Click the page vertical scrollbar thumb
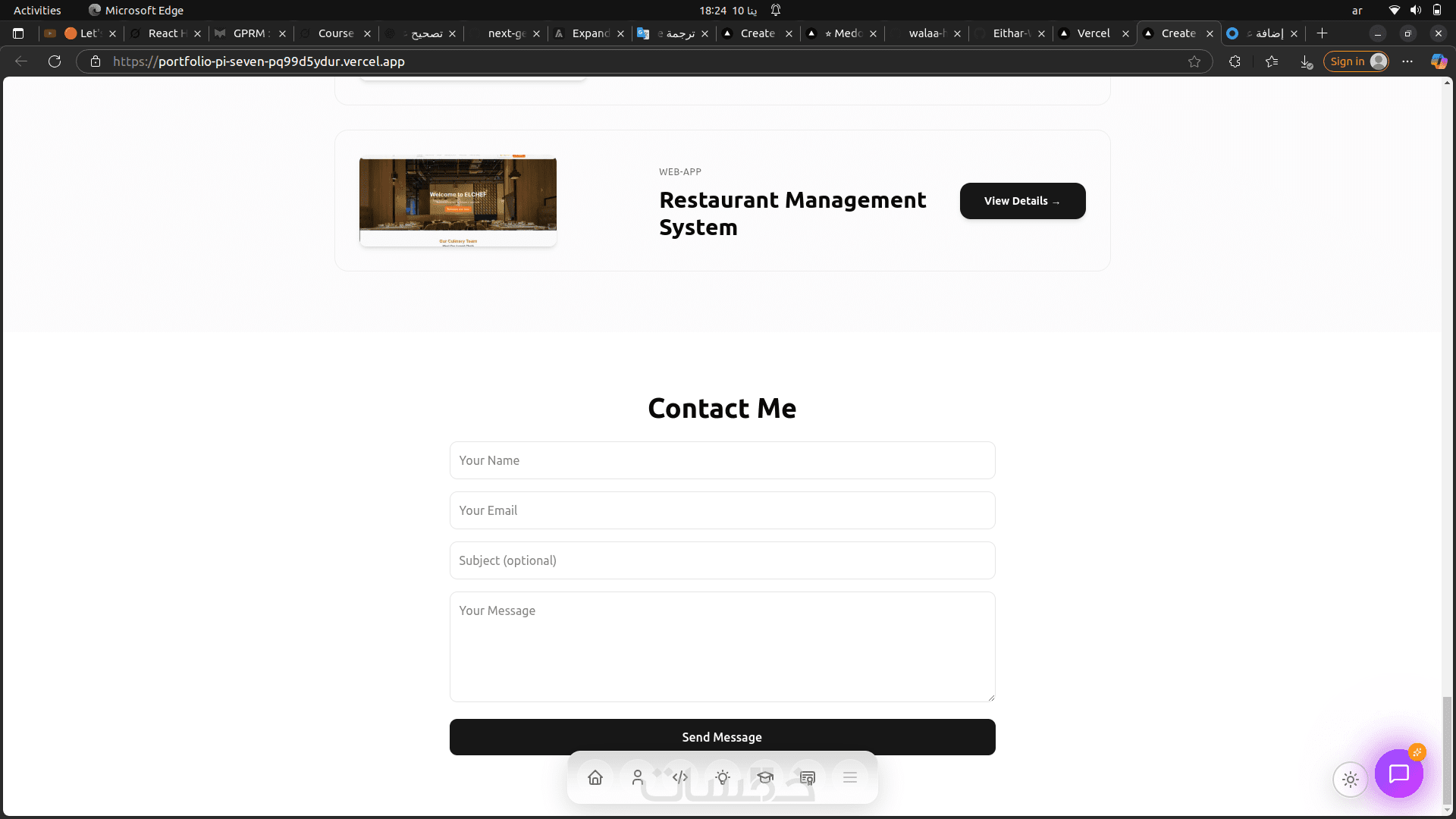 1447,751
